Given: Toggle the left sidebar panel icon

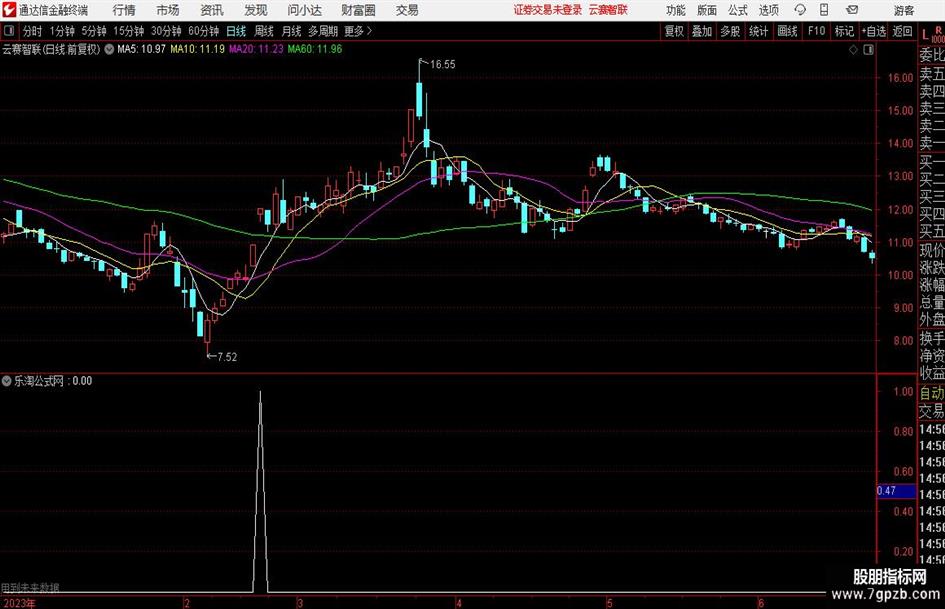Looking at the screenshot, I should [x=9, y=31].
